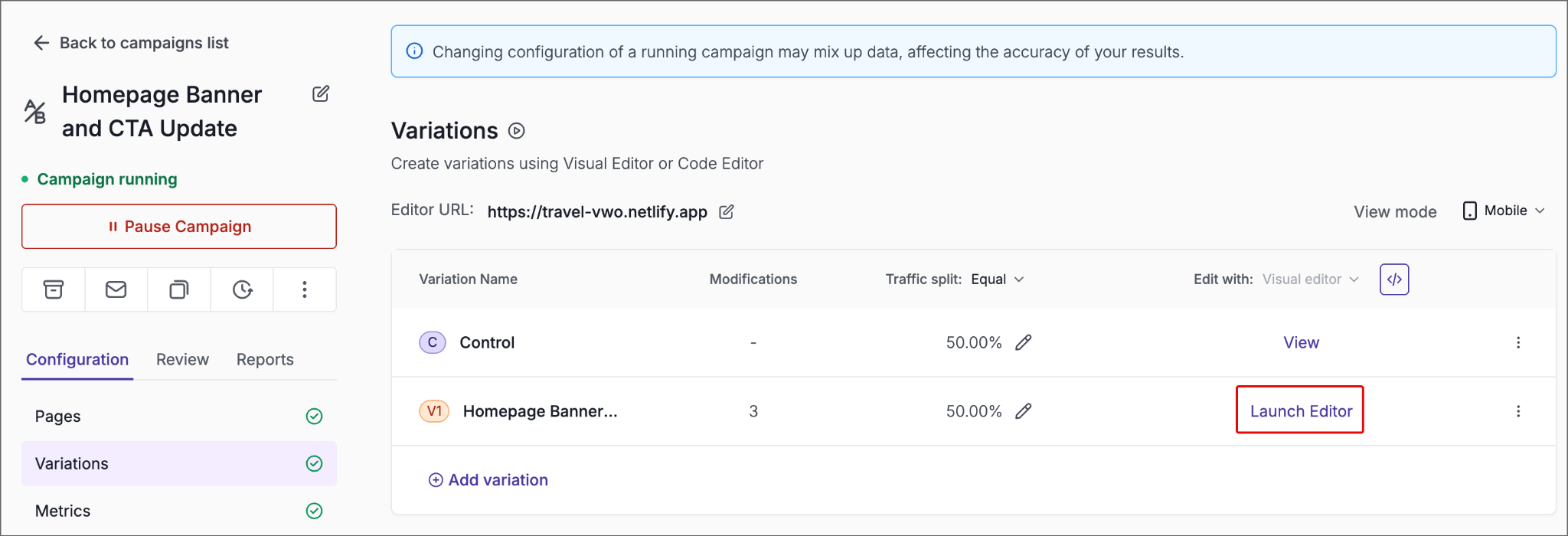The height and width of the screenshot is (536, 1568).
Task: Switch to the Configuration tab
Action: [x=77, y=360]
